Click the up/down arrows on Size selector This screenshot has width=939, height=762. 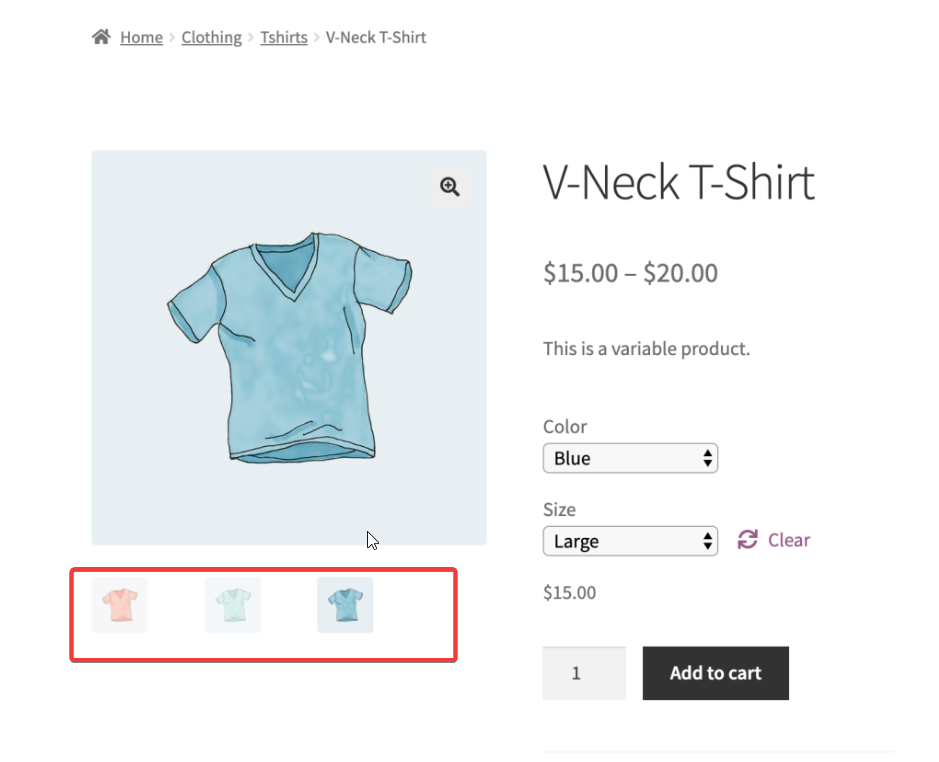(706, 541)
